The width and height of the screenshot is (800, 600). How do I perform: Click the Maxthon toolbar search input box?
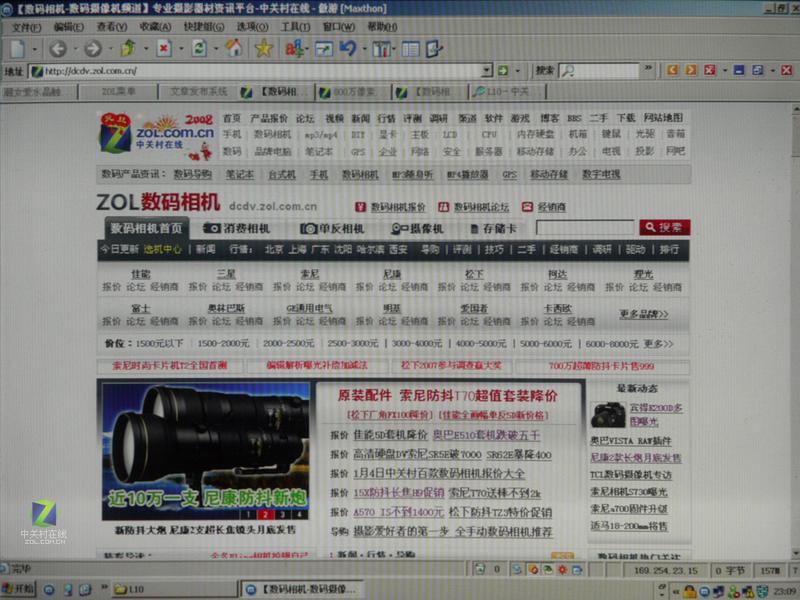point(599,70)
